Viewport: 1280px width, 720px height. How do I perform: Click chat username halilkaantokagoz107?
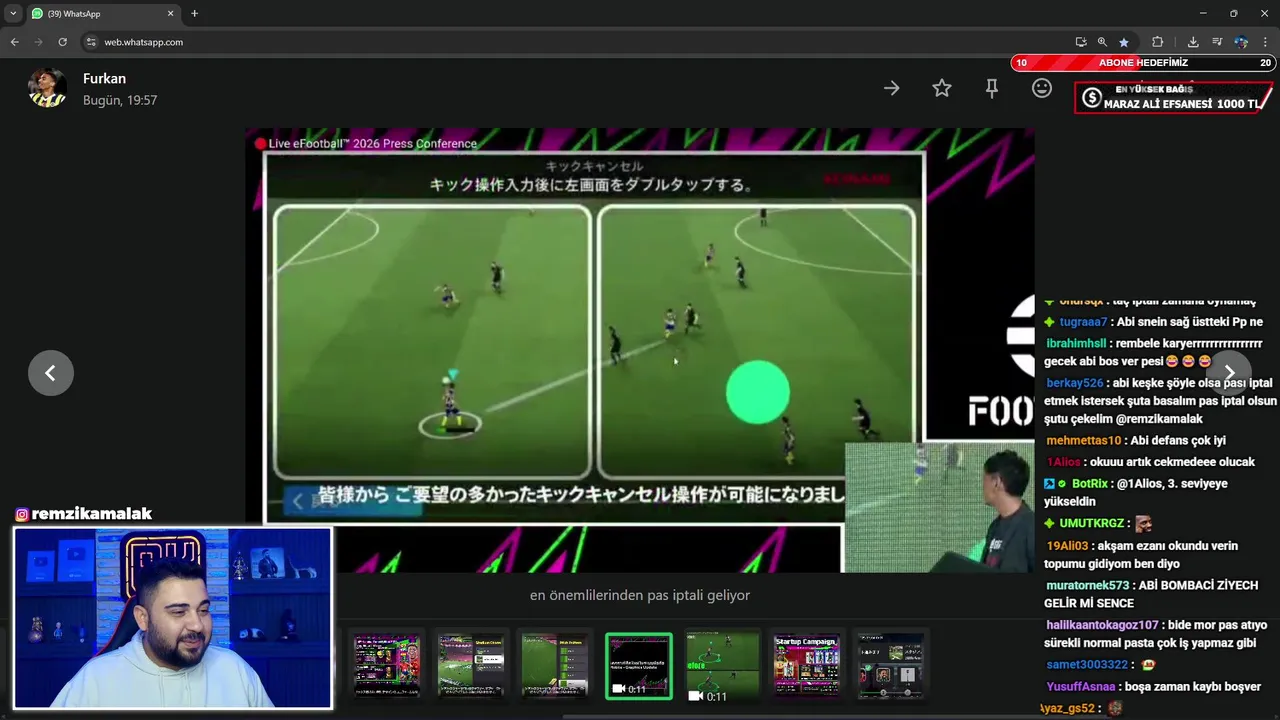pyautogui.click(x=1102, y=625)
